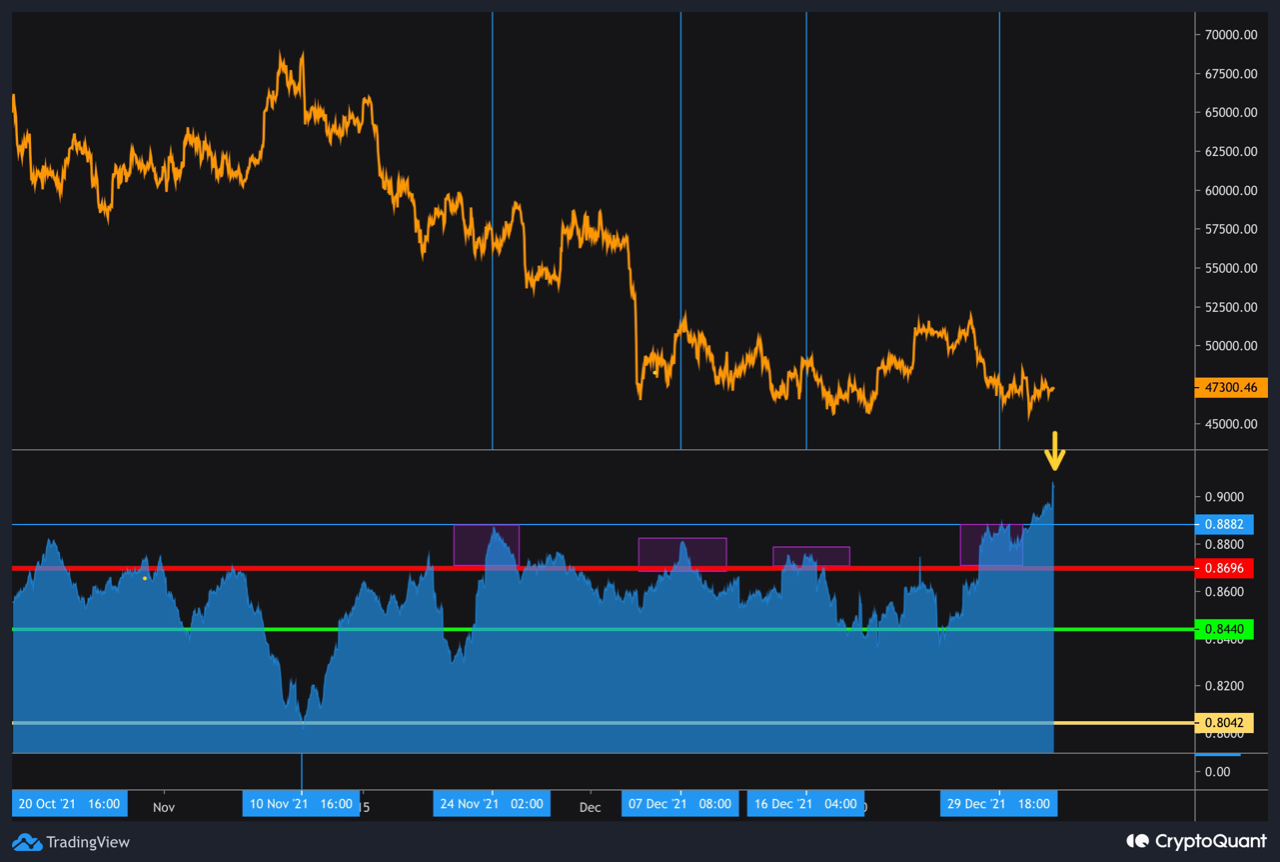Click the 10 Nov '21 16:00 date marker
This screenshot has width=1280, height=862.
click(300, 804)
